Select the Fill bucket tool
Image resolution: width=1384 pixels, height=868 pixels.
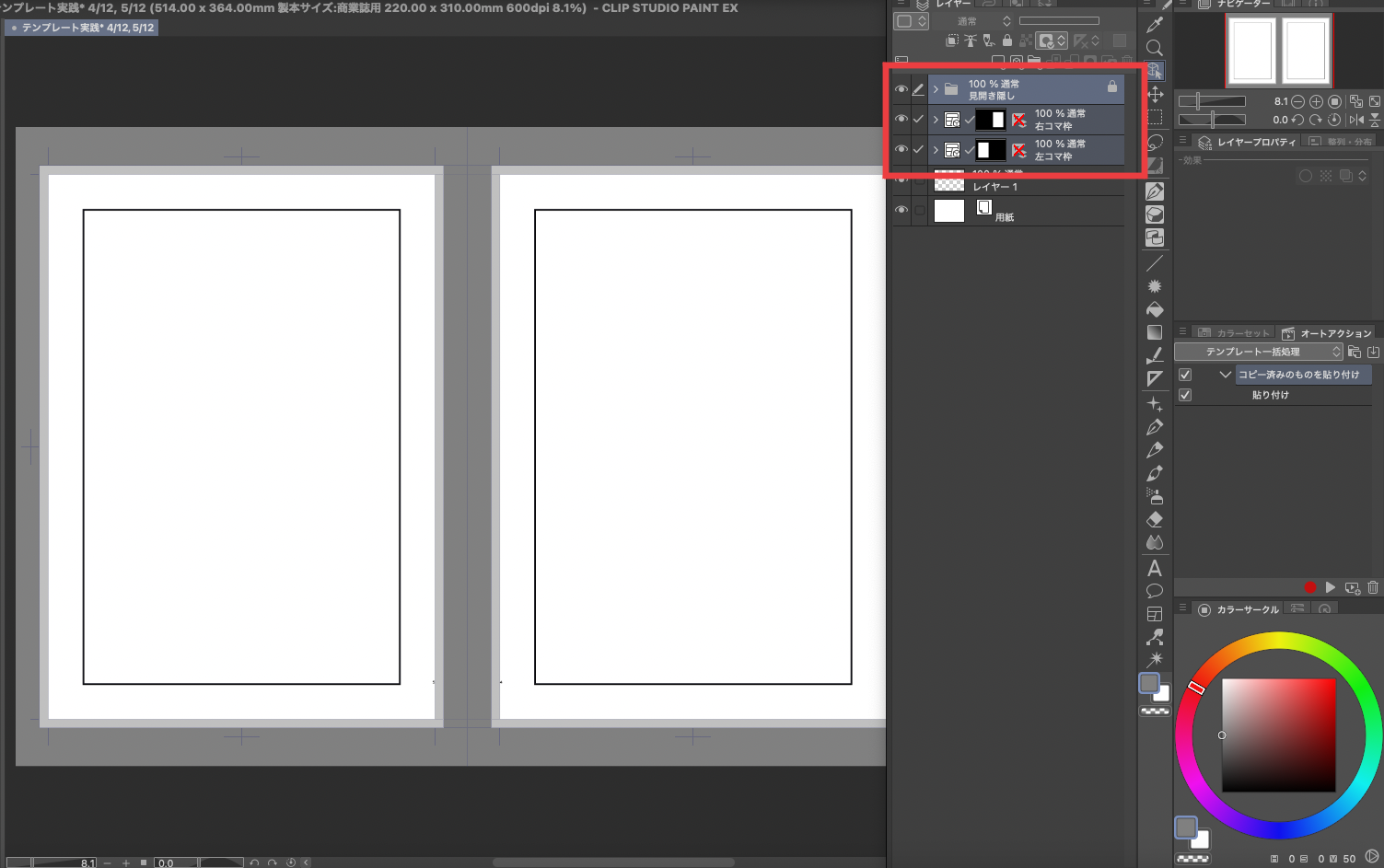(1155, 310)
